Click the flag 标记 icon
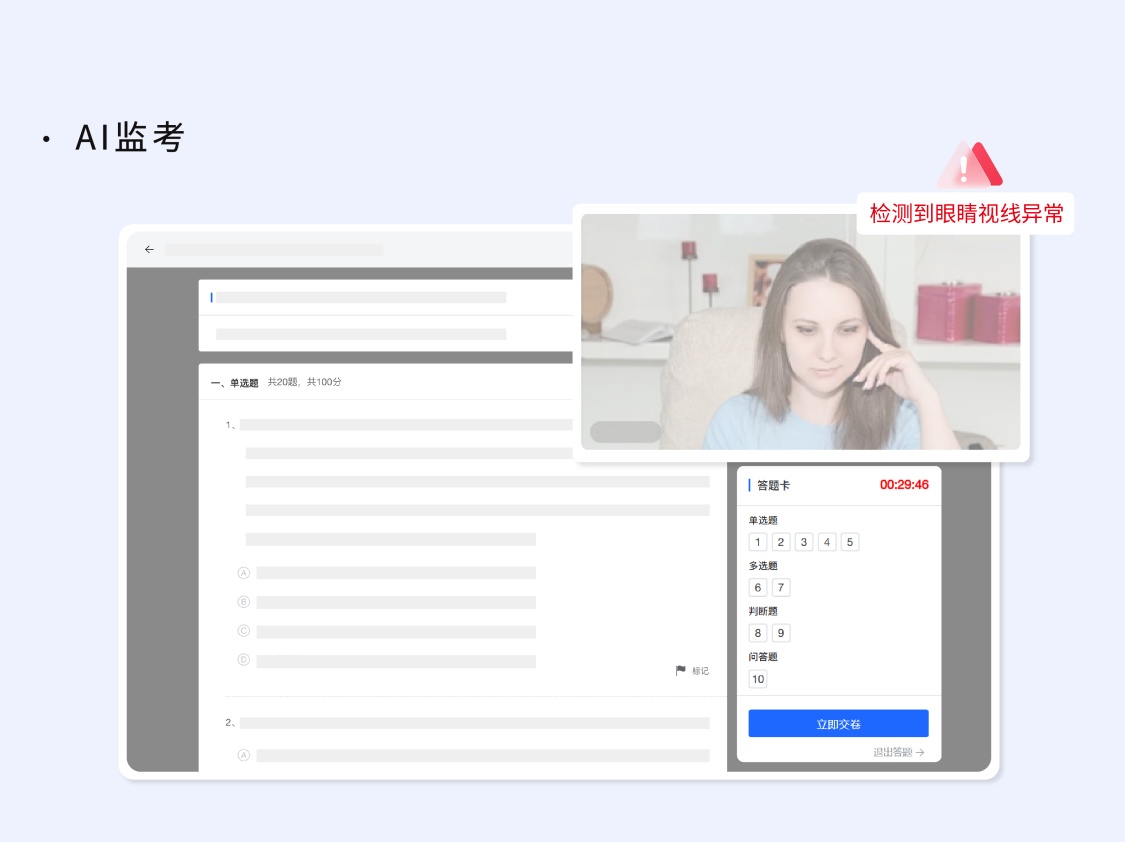 [x=681, y=671]
